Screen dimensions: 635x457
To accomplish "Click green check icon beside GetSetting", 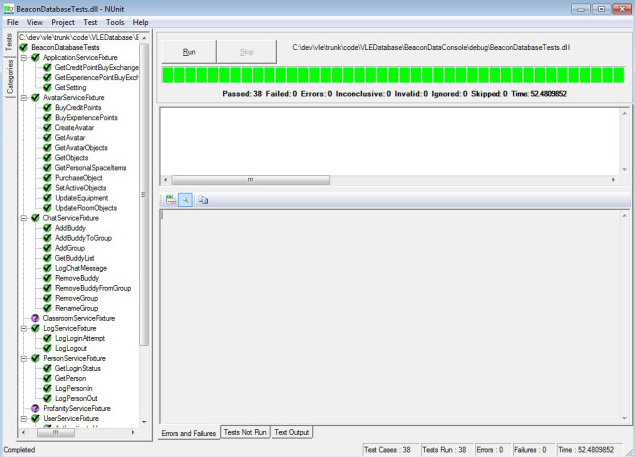I will [x=47, y=88].
